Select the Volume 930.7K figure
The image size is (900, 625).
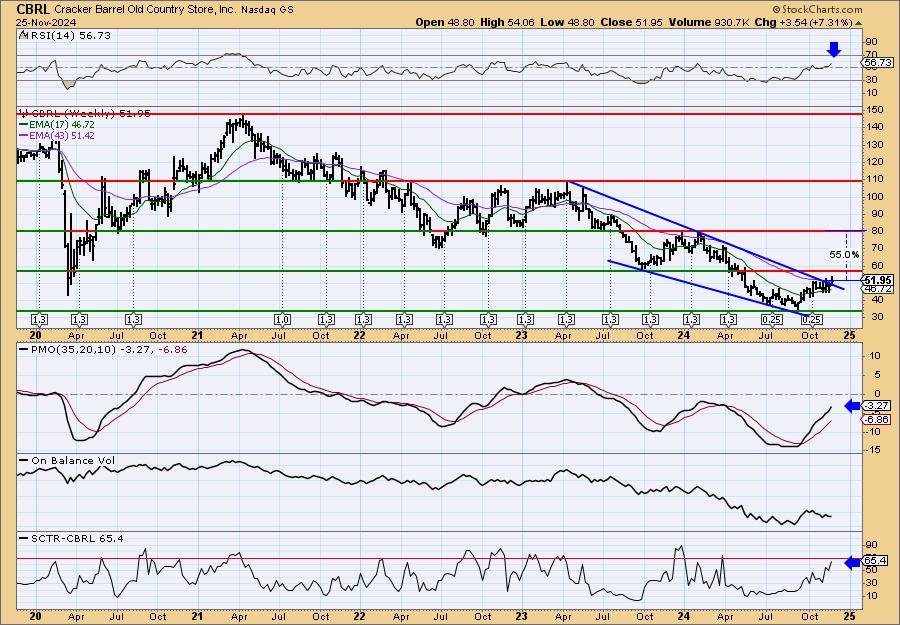pyautogui.click(x=708, y=22)
